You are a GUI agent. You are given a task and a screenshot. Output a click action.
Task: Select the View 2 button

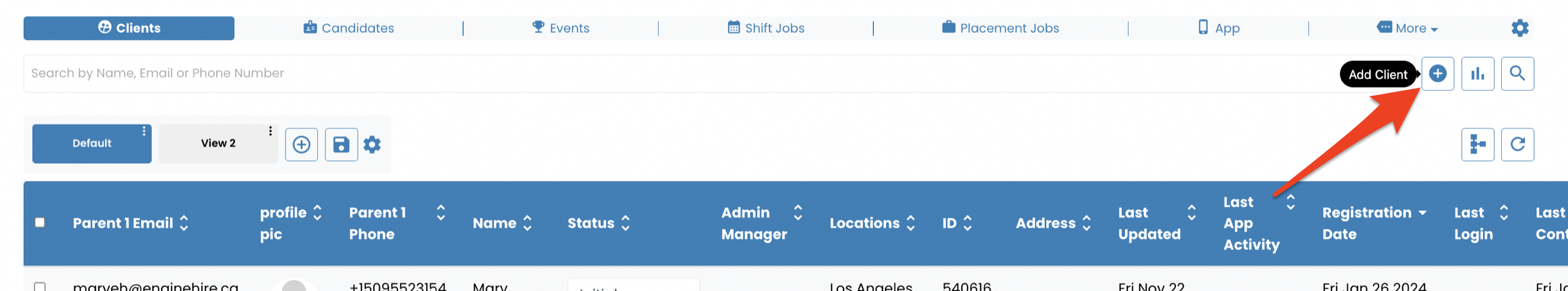(x=218, y=144)
